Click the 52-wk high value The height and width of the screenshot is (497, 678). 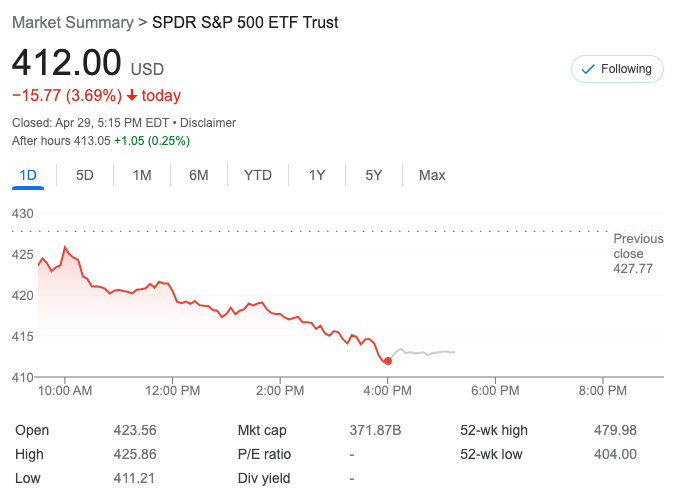(x=615, y=430)
